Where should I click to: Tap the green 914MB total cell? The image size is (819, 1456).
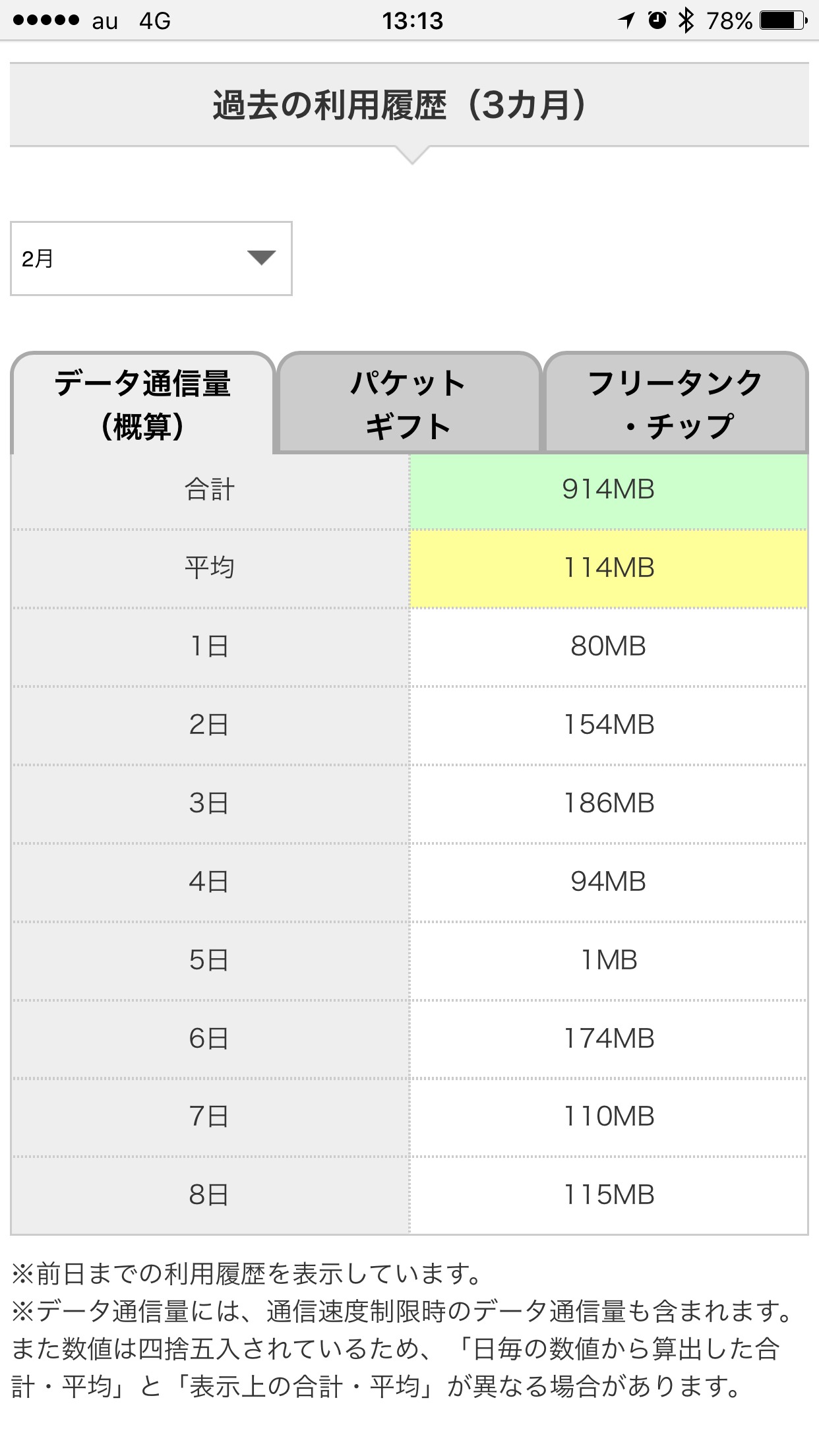tap(608, 490)
